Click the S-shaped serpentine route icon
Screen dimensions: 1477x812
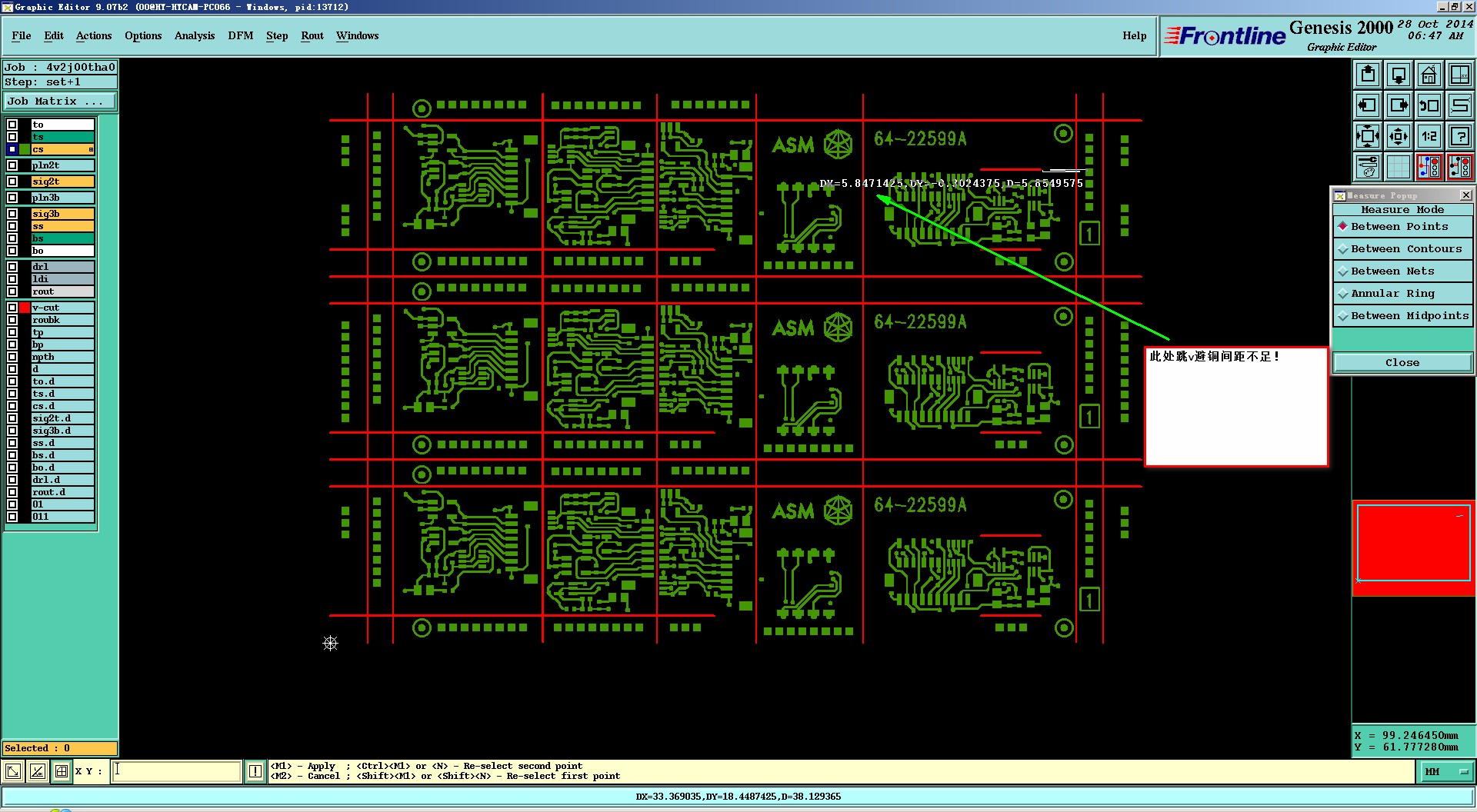pos(1459,105)
